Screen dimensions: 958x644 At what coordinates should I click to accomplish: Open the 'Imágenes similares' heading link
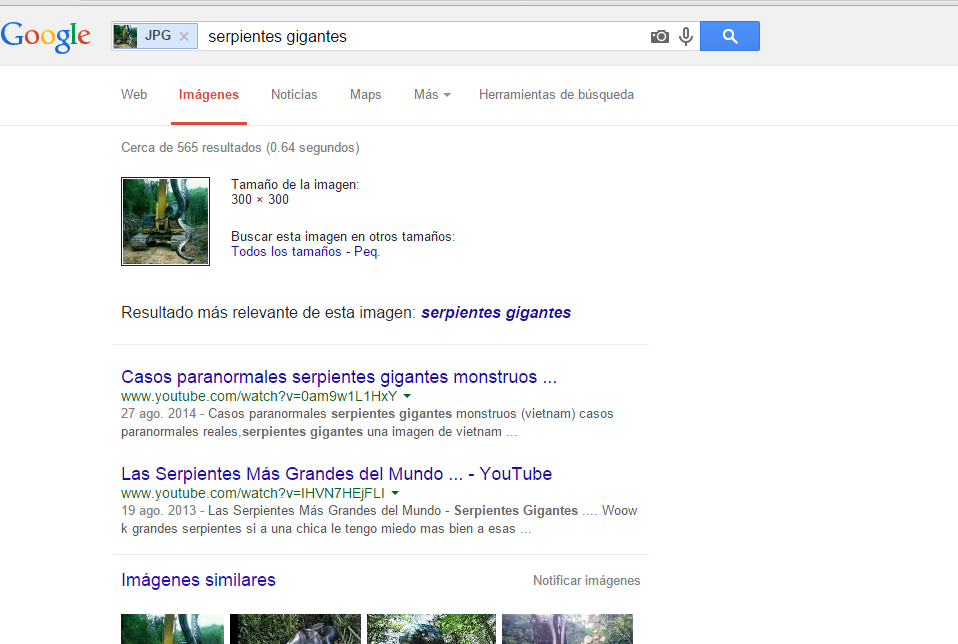point(198,580)
